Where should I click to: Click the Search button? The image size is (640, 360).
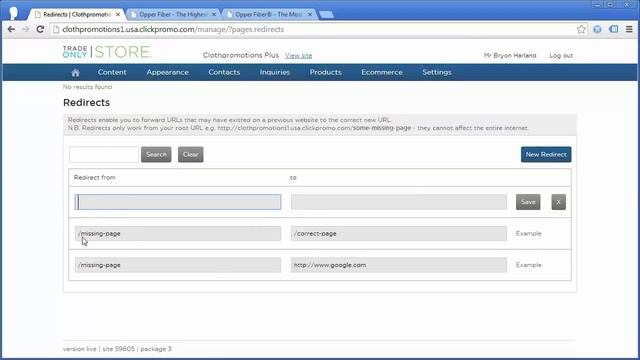(x=156, y=154)
